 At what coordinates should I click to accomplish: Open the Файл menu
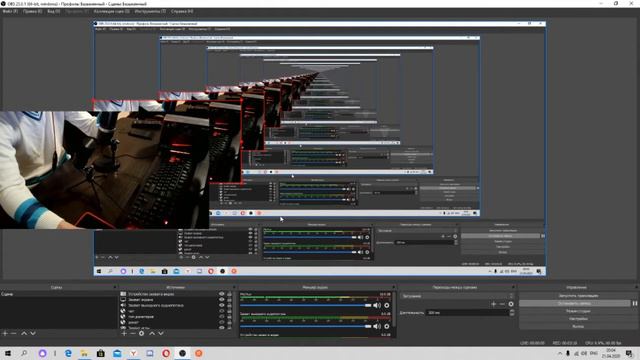tap(10, 11)
